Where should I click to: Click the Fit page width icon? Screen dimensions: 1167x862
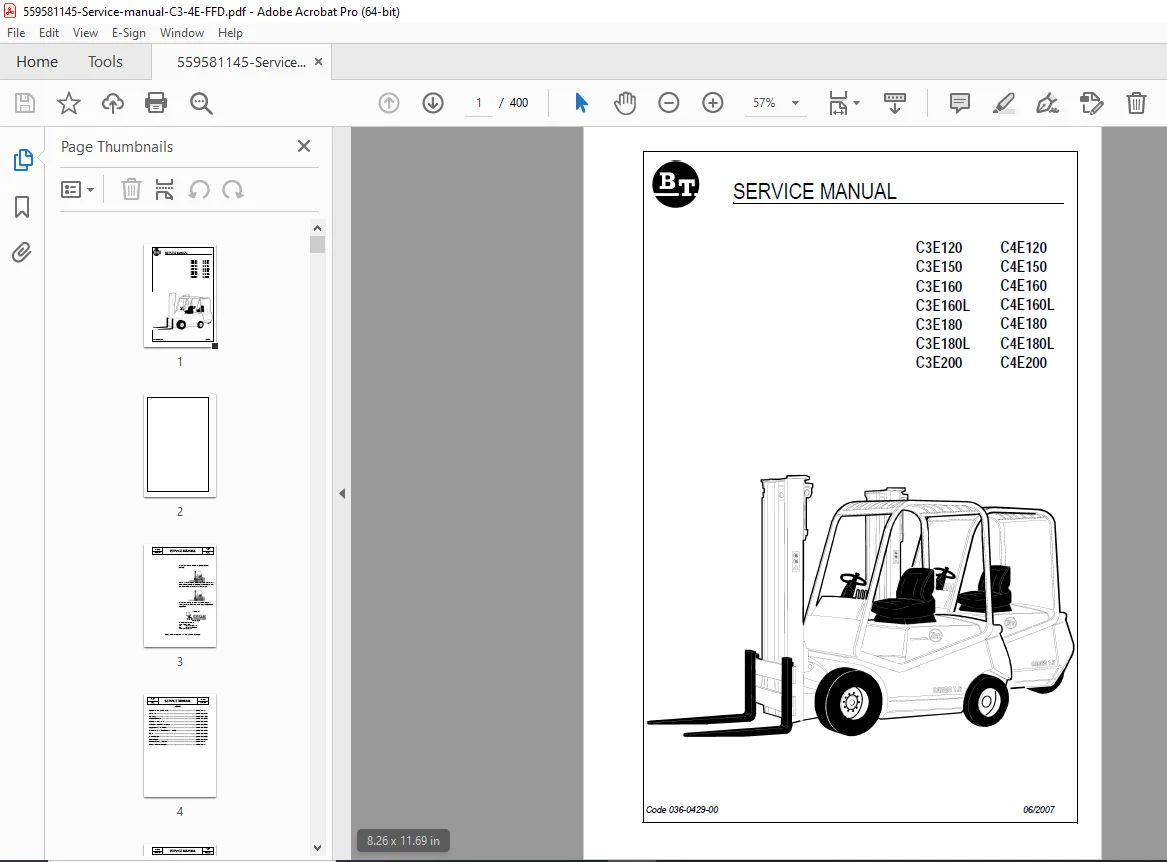coord(838,103)
